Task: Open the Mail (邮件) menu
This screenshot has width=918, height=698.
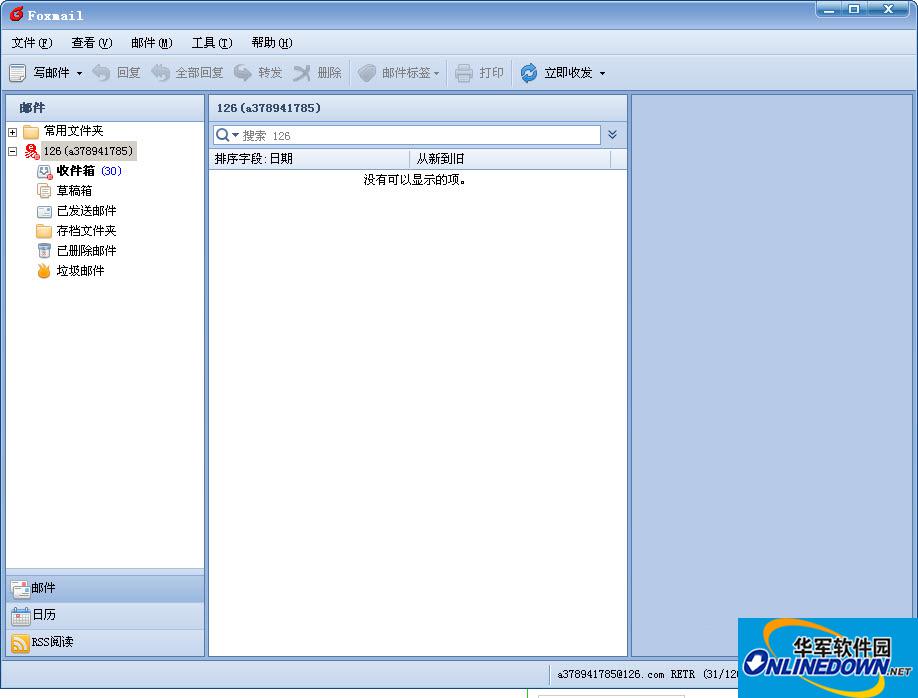Action: pos(152,43)
